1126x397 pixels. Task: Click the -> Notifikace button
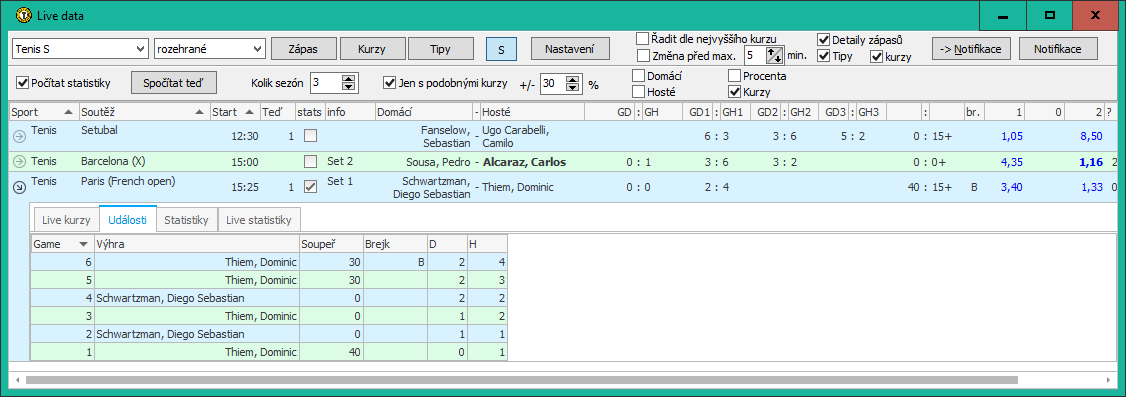point(972,49)
